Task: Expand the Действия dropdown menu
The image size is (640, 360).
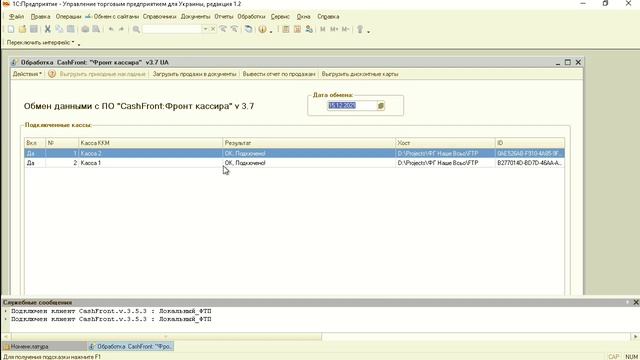Action: [27, 74]
